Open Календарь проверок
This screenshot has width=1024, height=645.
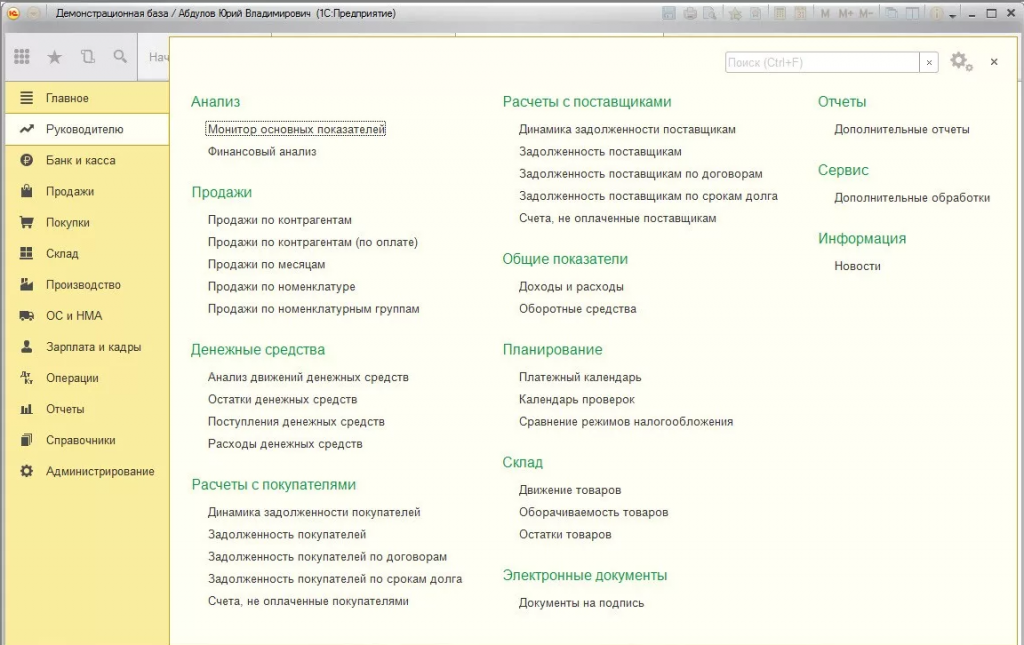coord(577,400)
